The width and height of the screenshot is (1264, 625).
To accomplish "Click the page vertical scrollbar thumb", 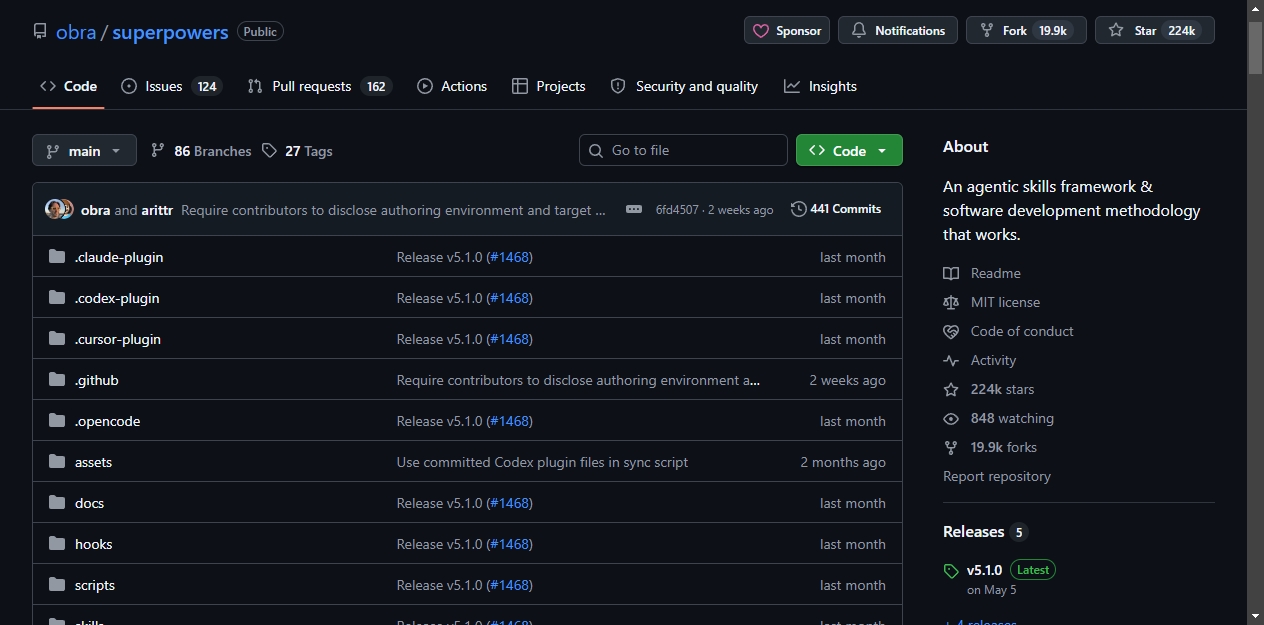I will (x=1255, y=47).
